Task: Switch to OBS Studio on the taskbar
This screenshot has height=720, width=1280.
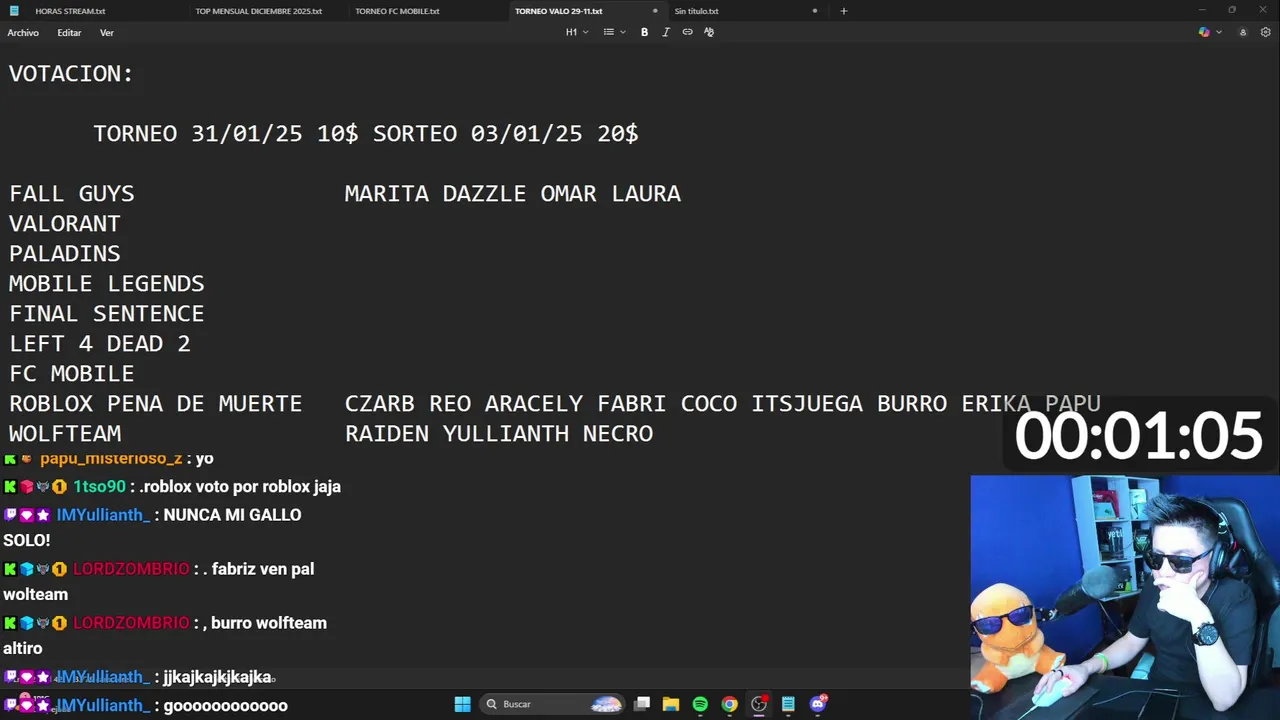Action: click(759, 704)
